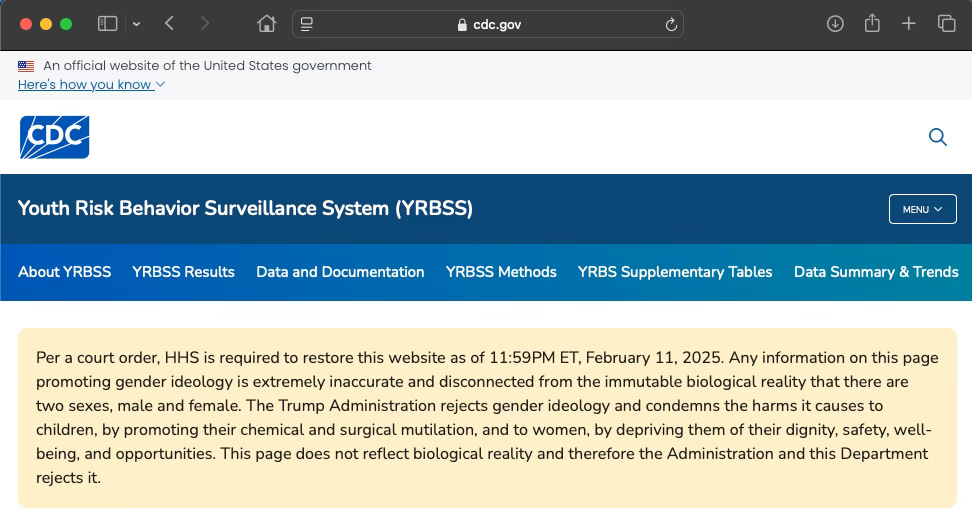Open YRBSS Methods nav item
This screenshot has width=972, height=532.
pyautogui.click(x=501, y=272)
